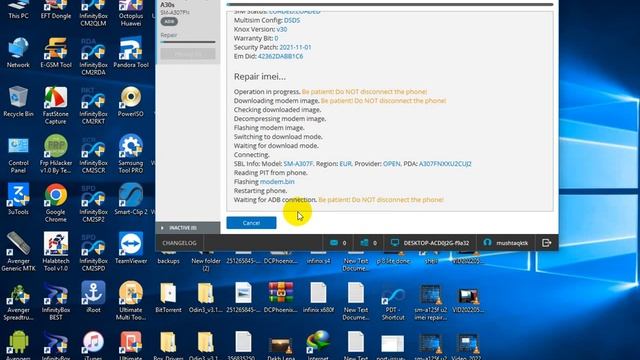Click the SM-A307F model text in log

pos(298,164)
